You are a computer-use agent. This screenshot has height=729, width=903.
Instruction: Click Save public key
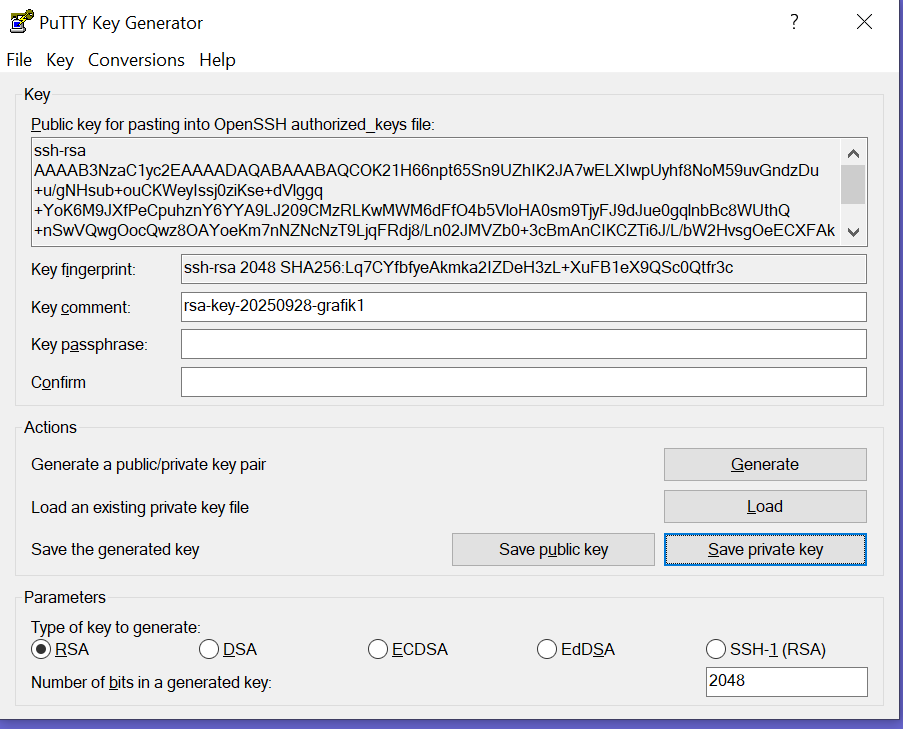553,549
